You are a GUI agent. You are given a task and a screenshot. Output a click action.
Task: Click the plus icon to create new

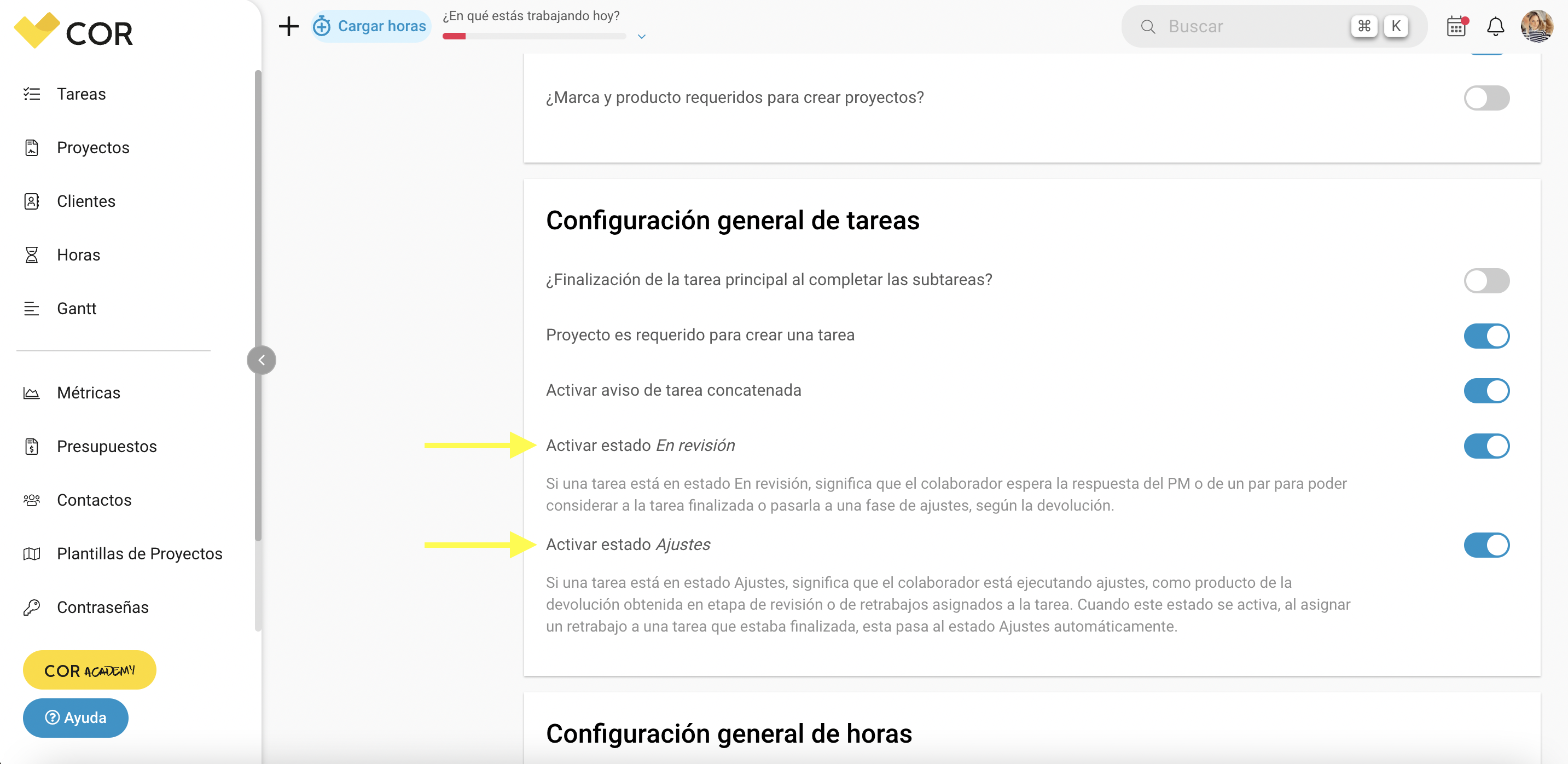tap(288, 26)
